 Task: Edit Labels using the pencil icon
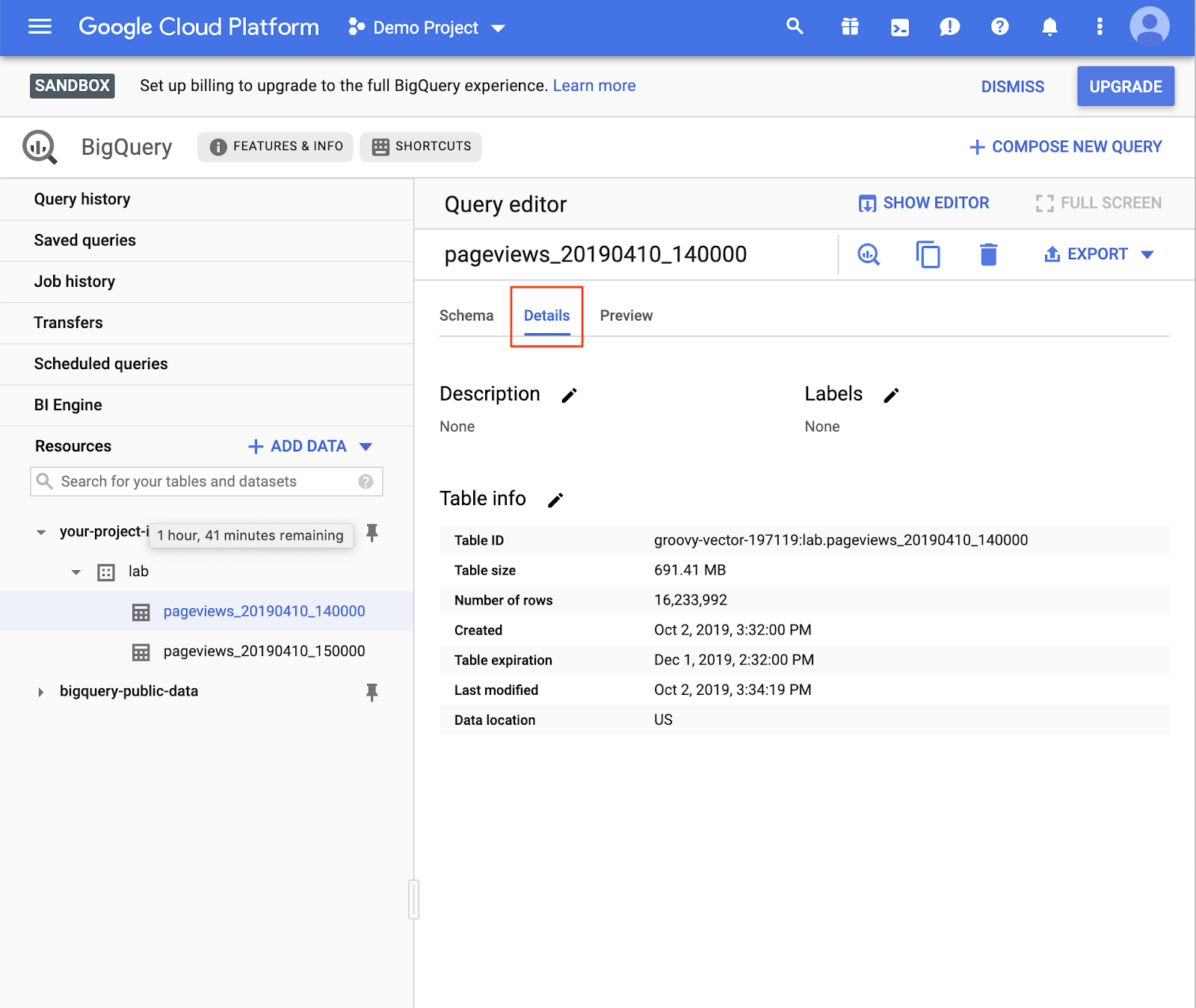coord(891,395)
